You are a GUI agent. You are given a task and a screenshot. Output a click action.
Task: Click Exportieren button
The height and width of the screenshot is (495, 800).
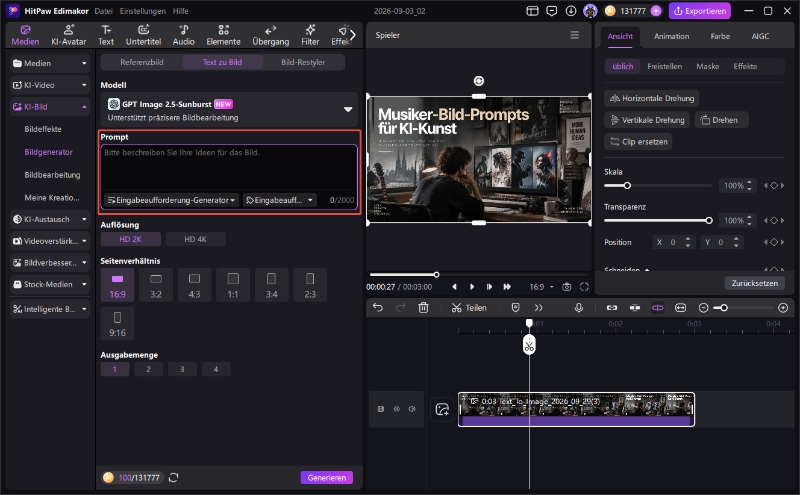[700, 11]
